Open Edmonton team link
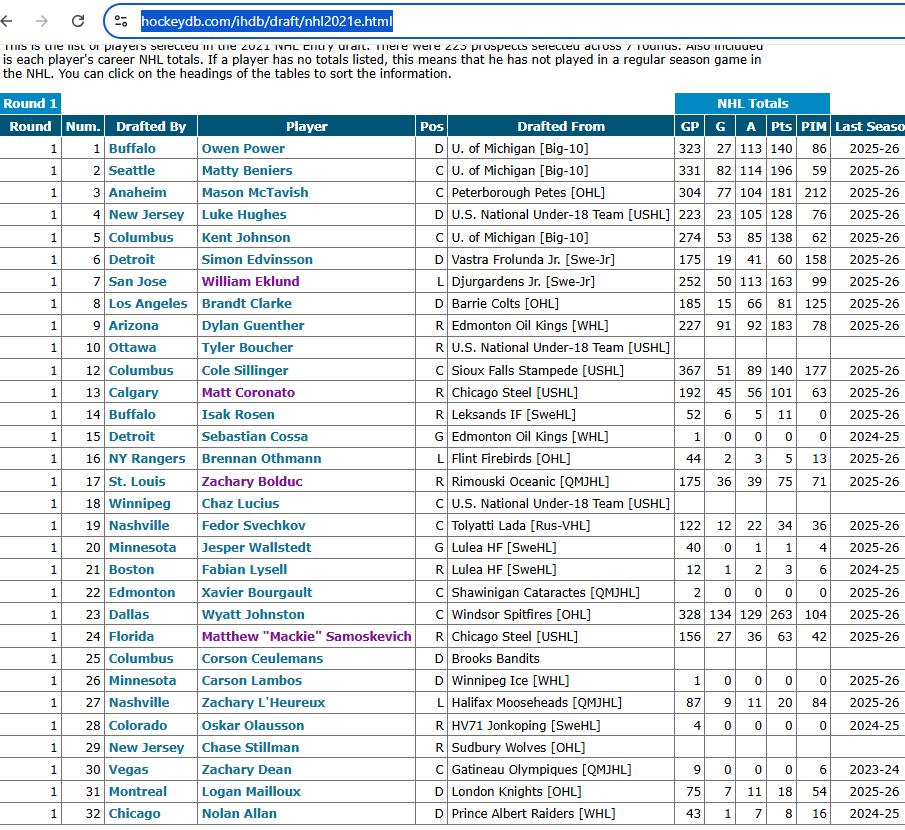 pyautogui.click(x=142, y=592)
